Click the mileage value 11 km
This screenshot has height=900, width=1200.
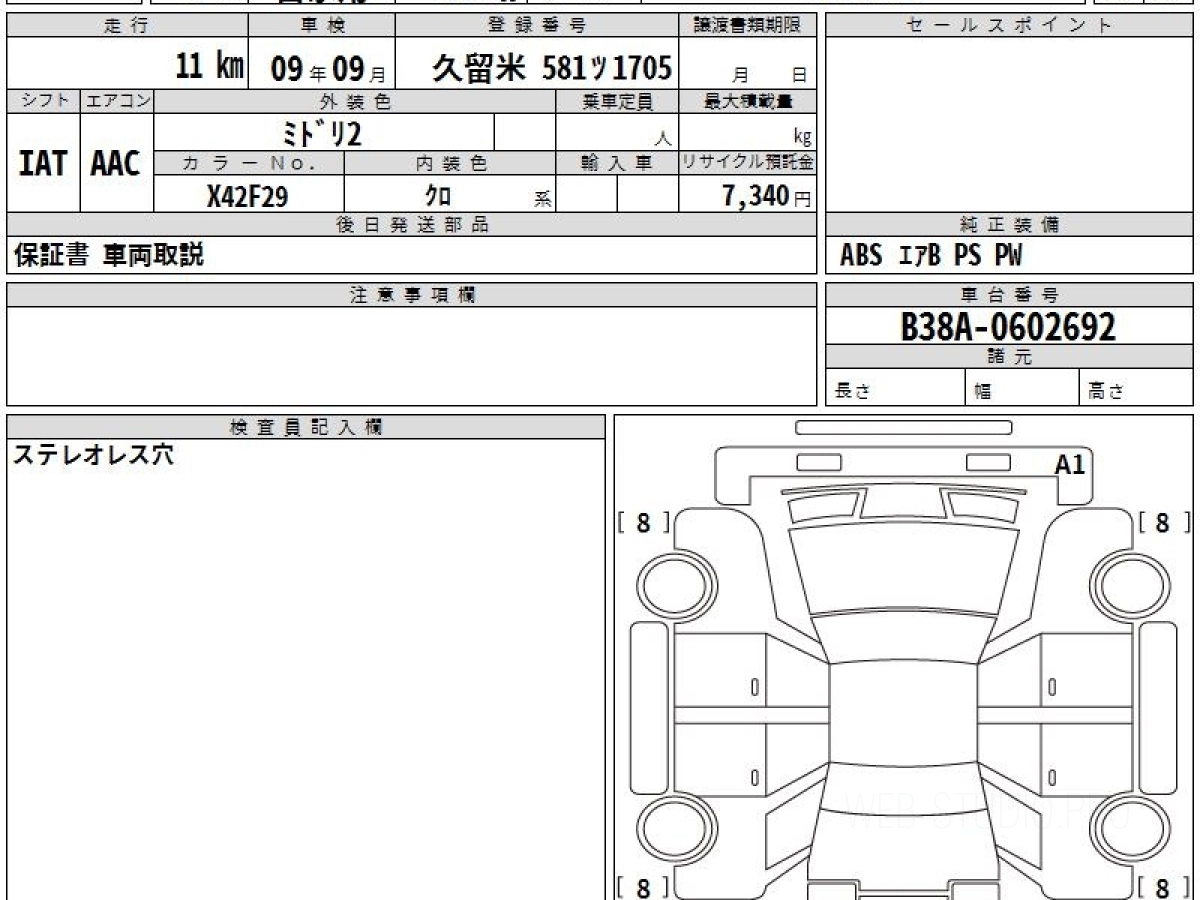pos(210,67)
